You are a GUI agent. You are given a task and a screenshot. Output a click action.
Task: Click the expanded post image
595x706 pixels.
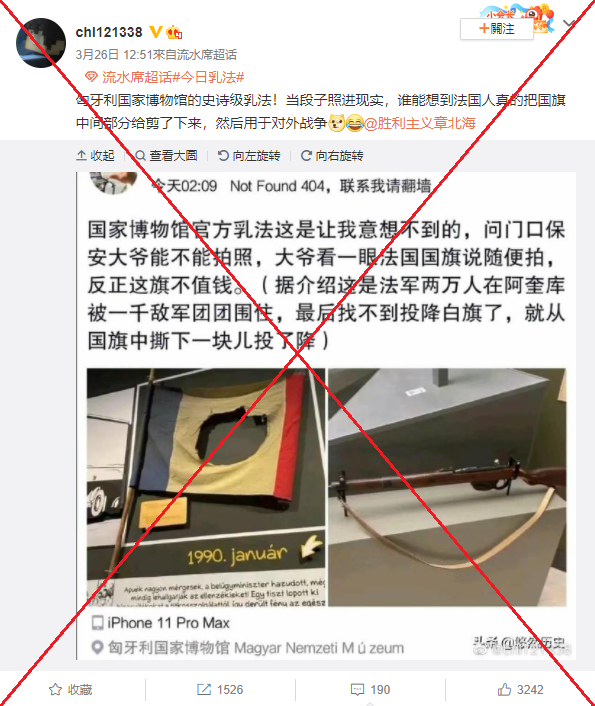pyautogui.click(x=326, y=416)
